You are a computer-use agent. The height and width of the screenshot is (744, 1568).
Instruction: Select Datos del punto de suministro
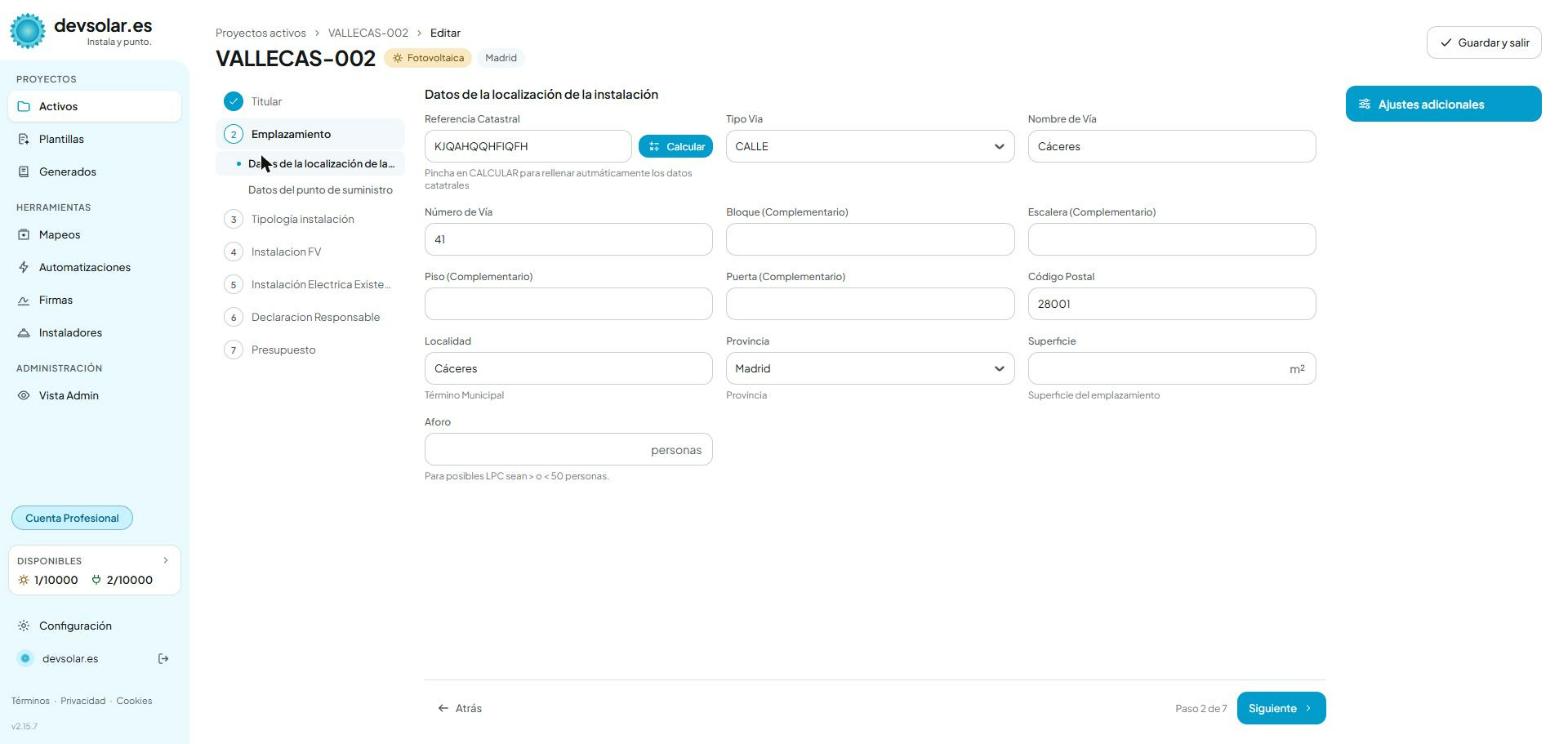point(320,190)
